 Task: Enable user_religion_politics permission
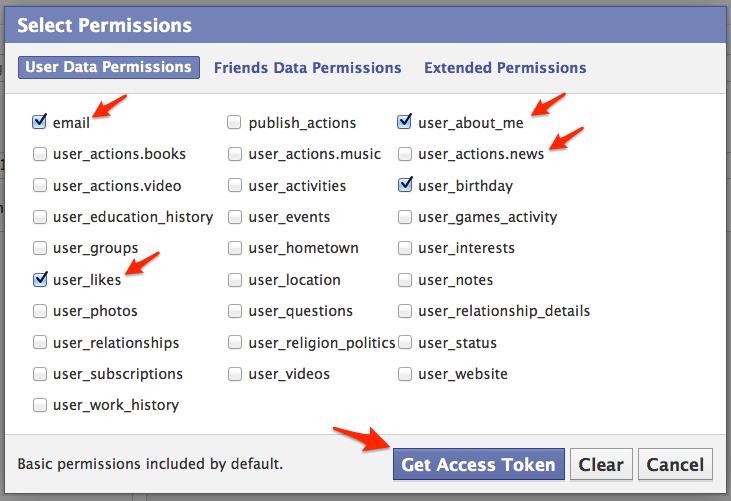pos(234,342)
